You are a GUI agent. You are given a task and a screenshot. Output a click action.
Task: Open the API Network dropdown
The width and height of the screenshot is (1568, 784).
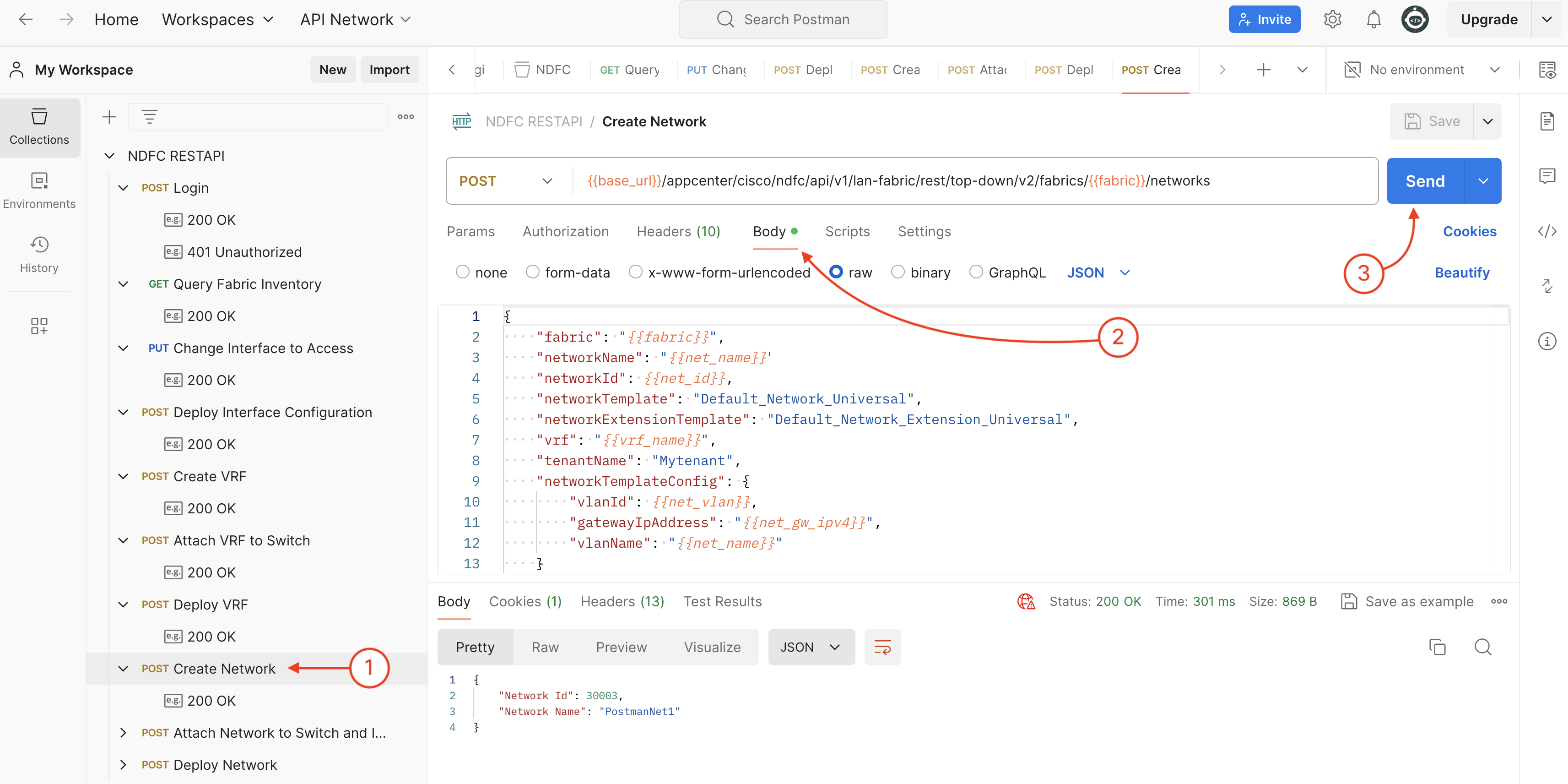355,20
